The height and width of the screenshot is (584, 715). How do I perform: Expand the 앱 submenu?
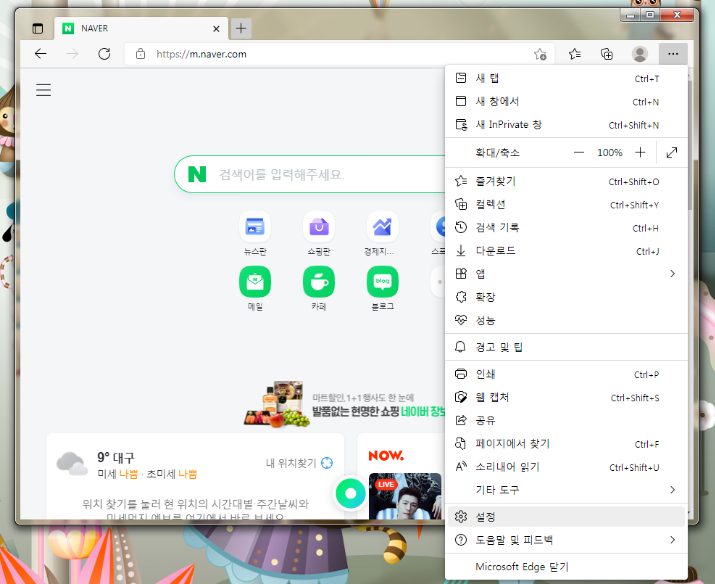(566, 274)
